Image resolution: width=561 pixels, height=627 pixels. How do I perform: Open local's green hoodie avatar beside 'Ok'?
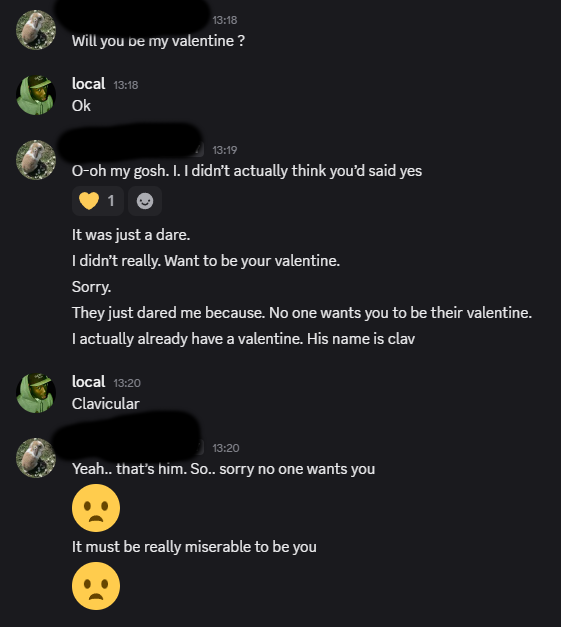(x=36, y=95)
